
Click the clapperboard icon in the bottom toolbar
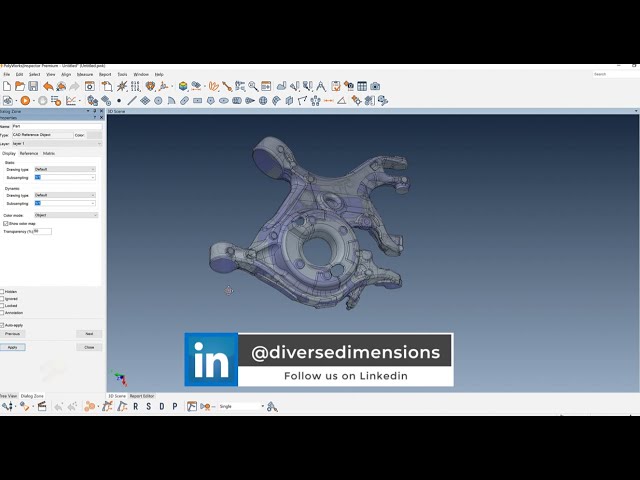click(42, 407)
